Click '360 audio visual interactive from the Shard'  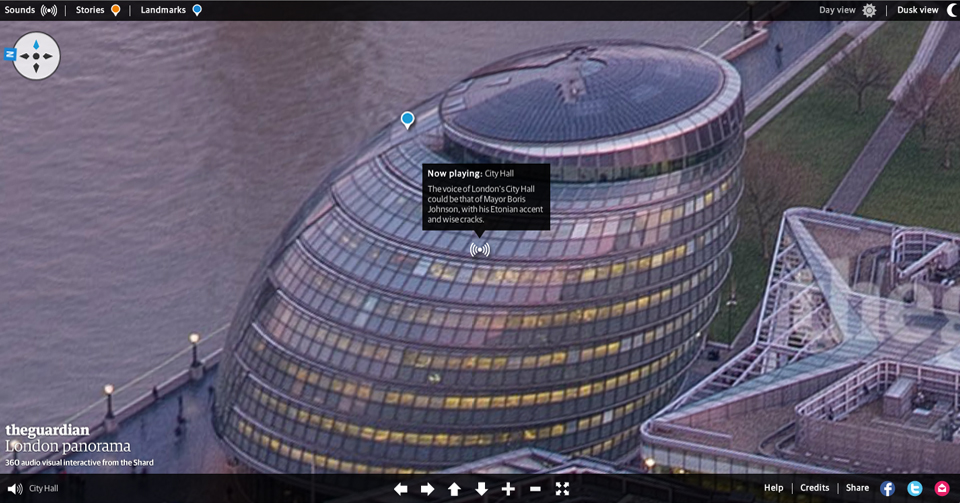click(x=80, y=463)
